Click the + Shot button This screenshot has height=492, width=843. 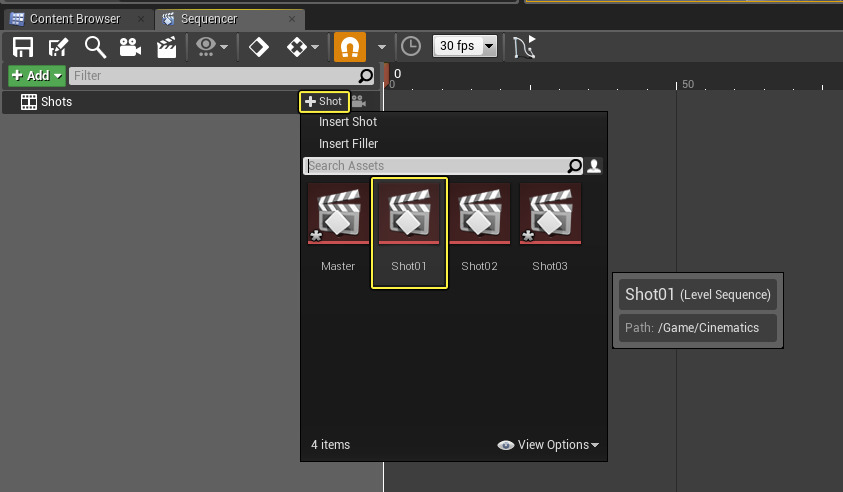[x=324, y=102]
